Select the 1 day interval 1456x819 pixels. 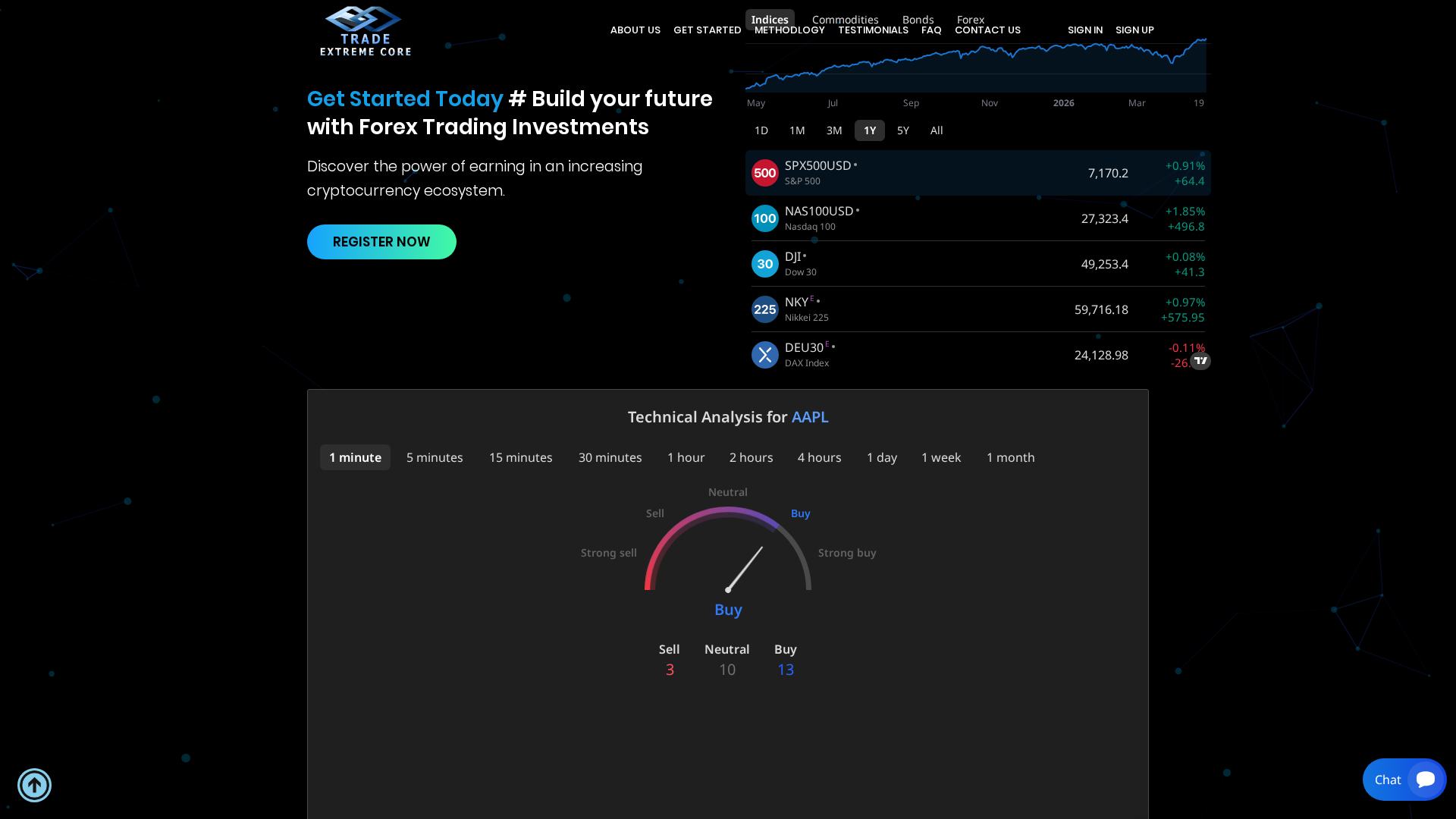882,457
